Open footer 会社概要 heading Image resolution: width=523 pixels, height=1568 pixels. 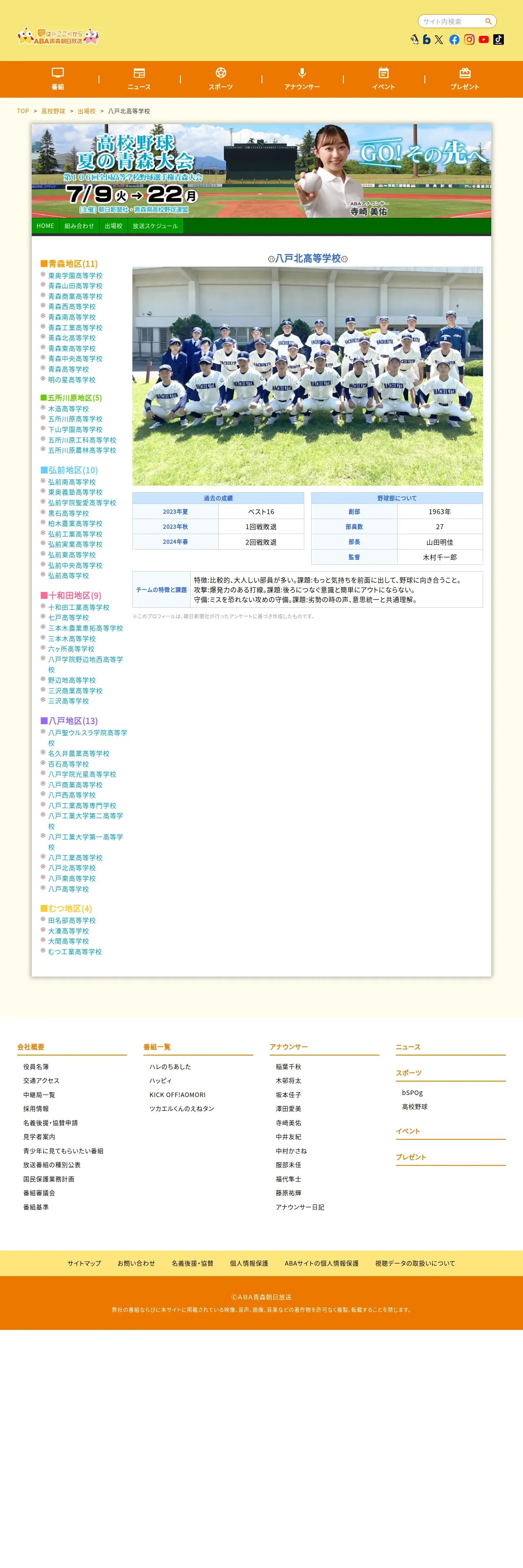point(31,1047)
